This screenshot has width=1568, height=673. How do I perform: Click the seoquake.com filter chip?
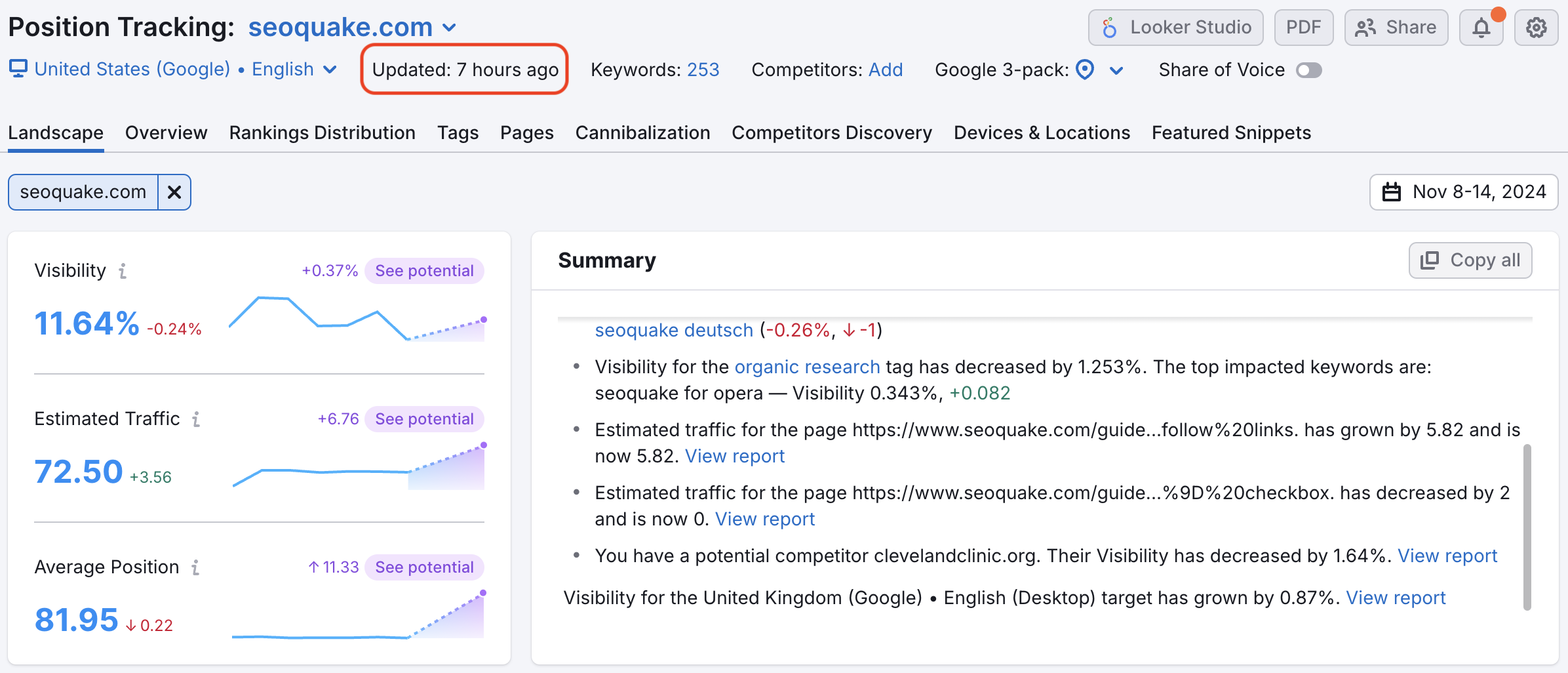(83, 192)
